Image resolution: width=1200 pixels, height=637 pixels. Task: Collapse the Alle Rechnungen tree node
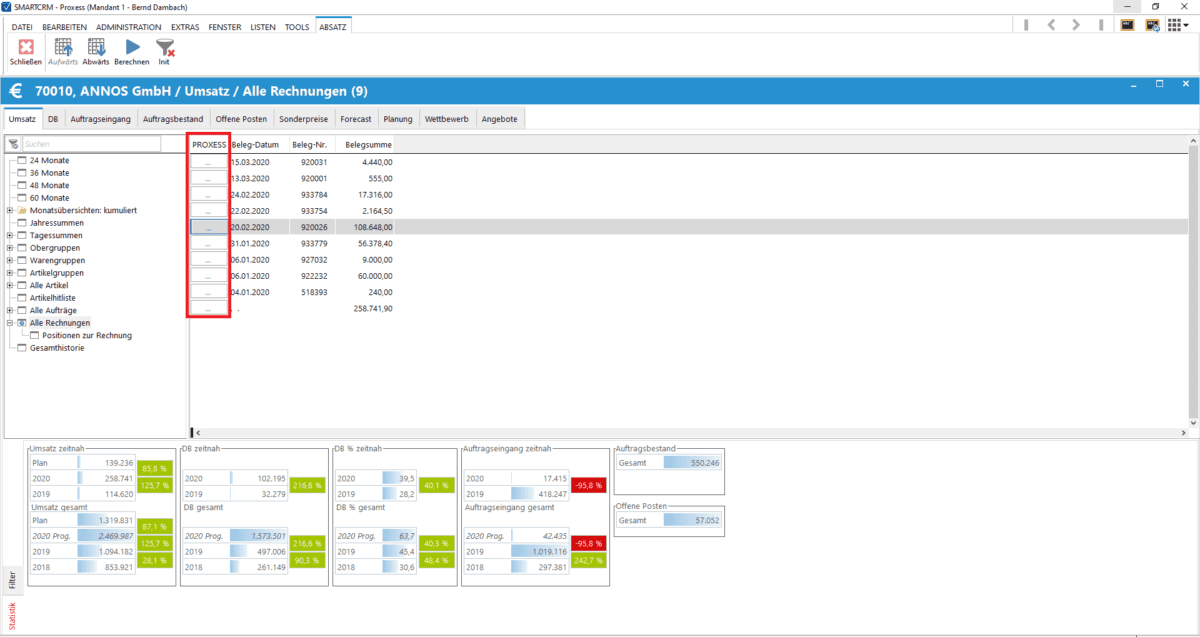click(x=11, y=322)
